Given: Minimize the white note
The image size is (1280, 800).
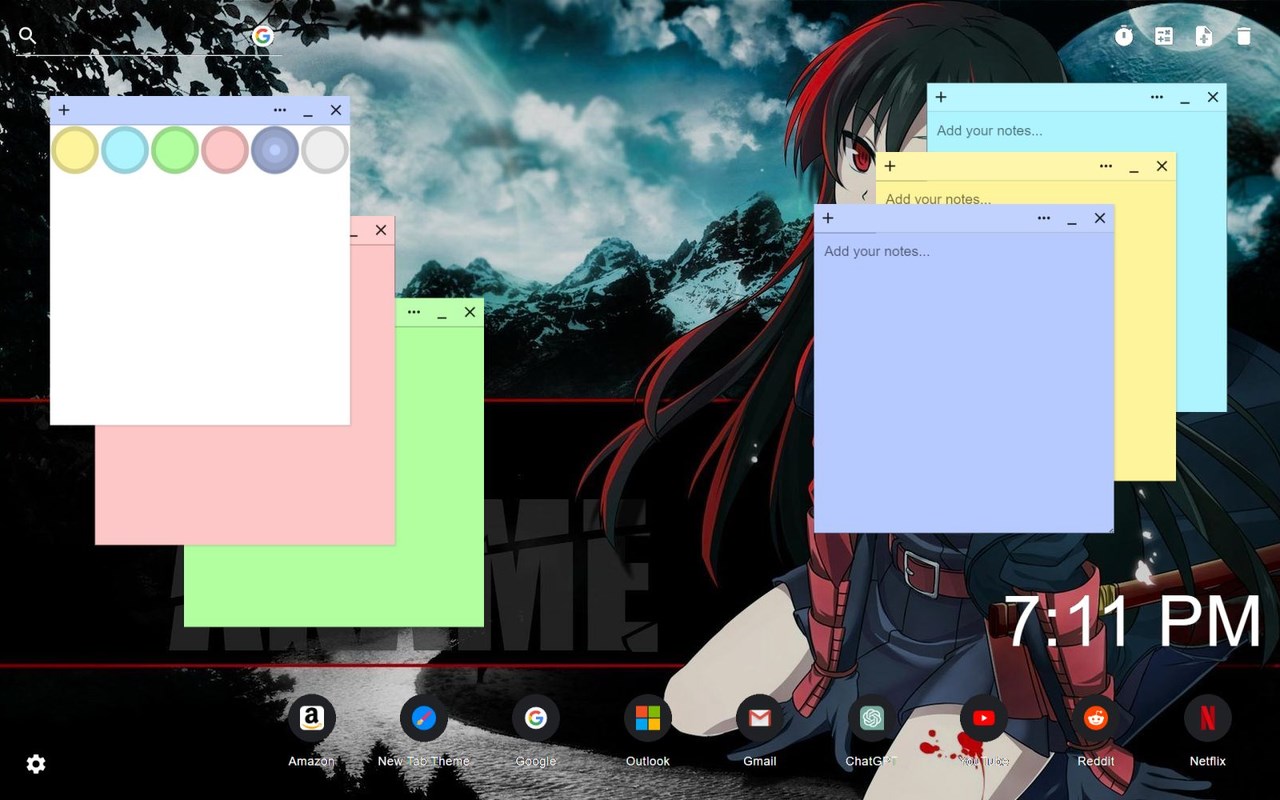Looking at the screenshot, I should [308, 110].
